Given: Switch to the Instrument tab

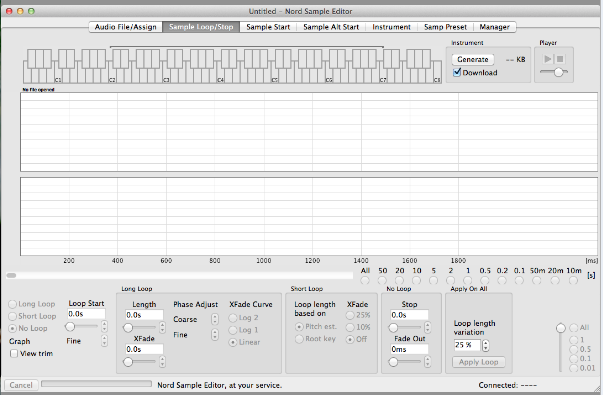Looking at the screenshot, I should pyautogui.click(x=391, y=27).
